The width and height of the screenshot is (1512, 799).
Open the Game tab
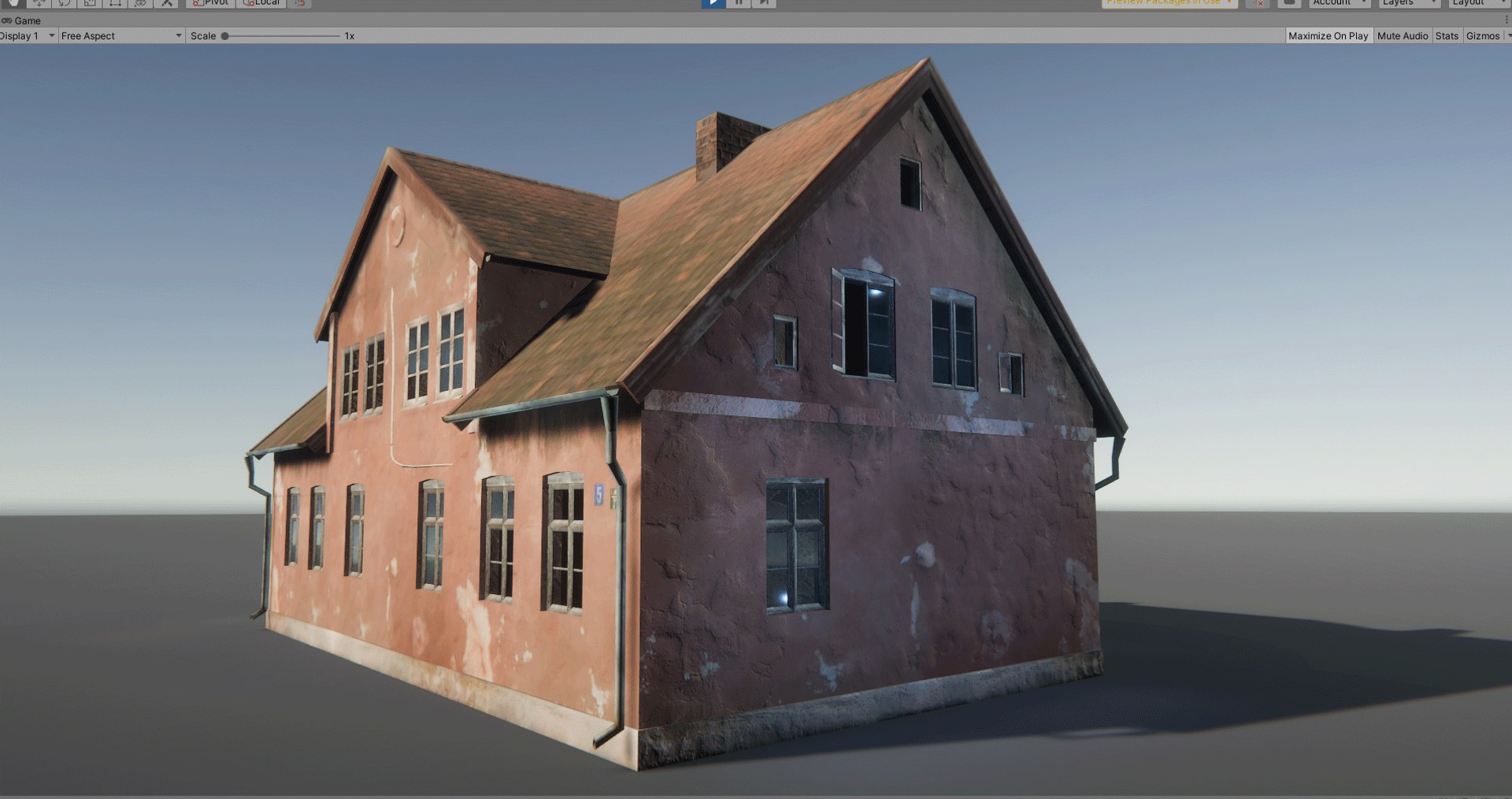pos(21,20)
